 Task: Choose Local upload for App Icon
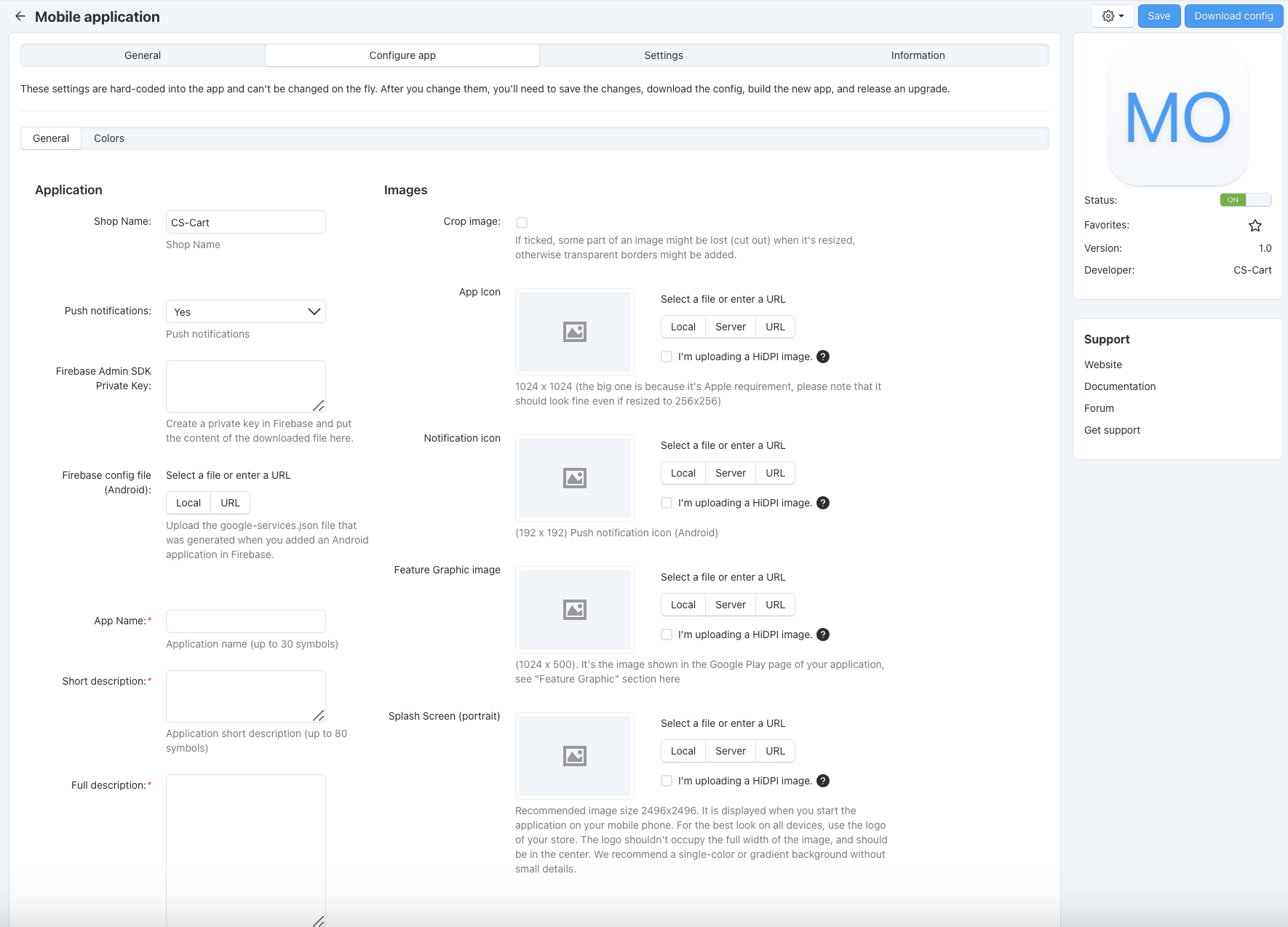pos(683,327)
